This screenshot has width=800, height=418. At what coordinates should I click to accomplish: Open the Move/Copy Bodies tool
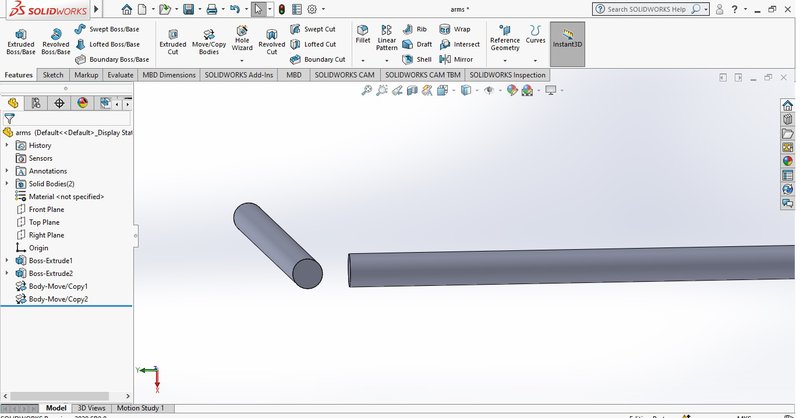(x=209, y=41)
